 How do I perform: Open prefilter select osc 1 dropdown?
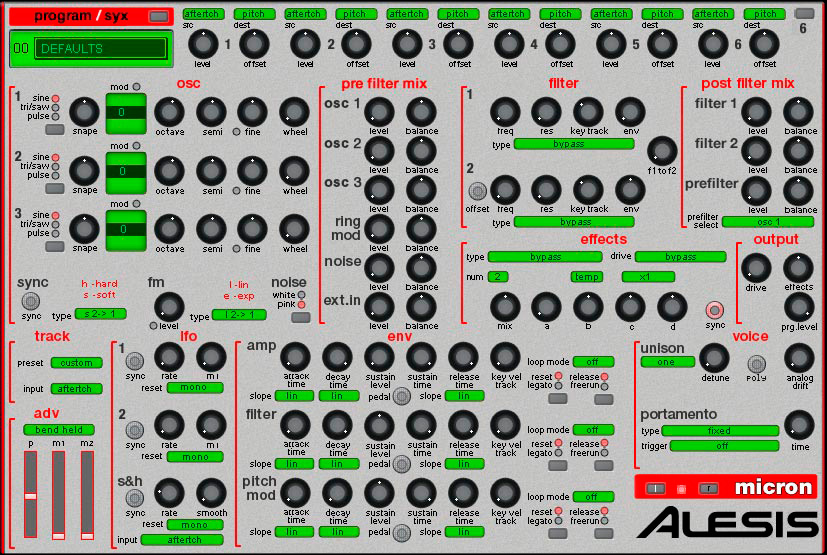coord(768,222)
